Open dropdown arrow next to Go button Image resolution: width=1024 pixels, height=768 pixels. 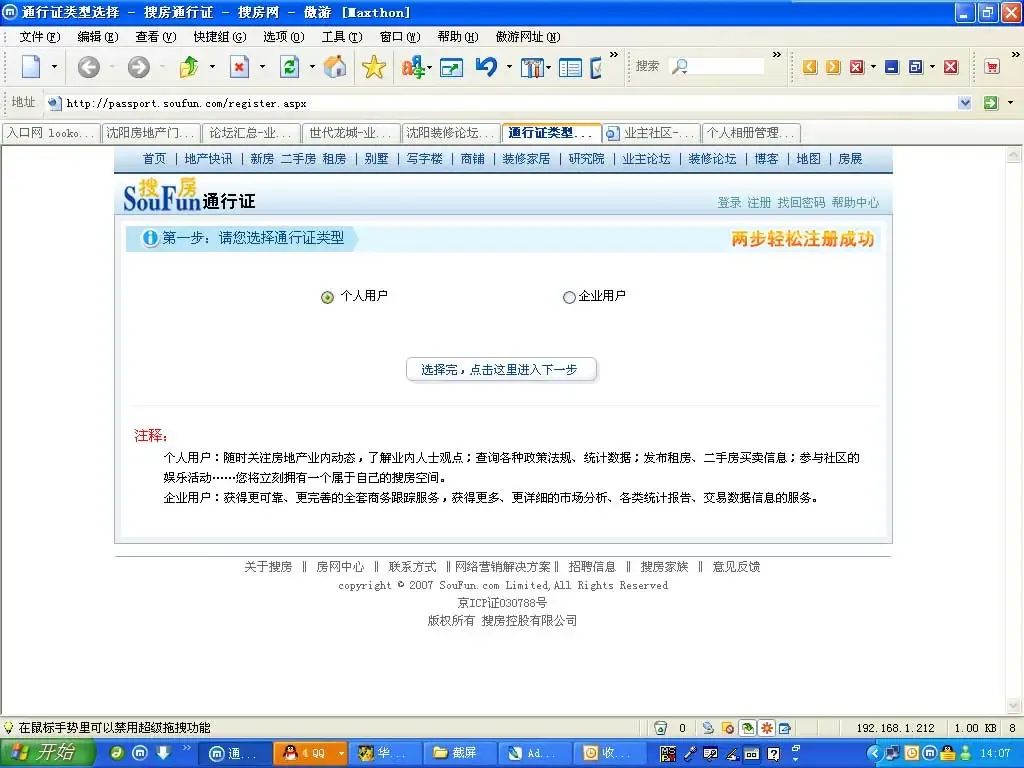point(1010,103)
